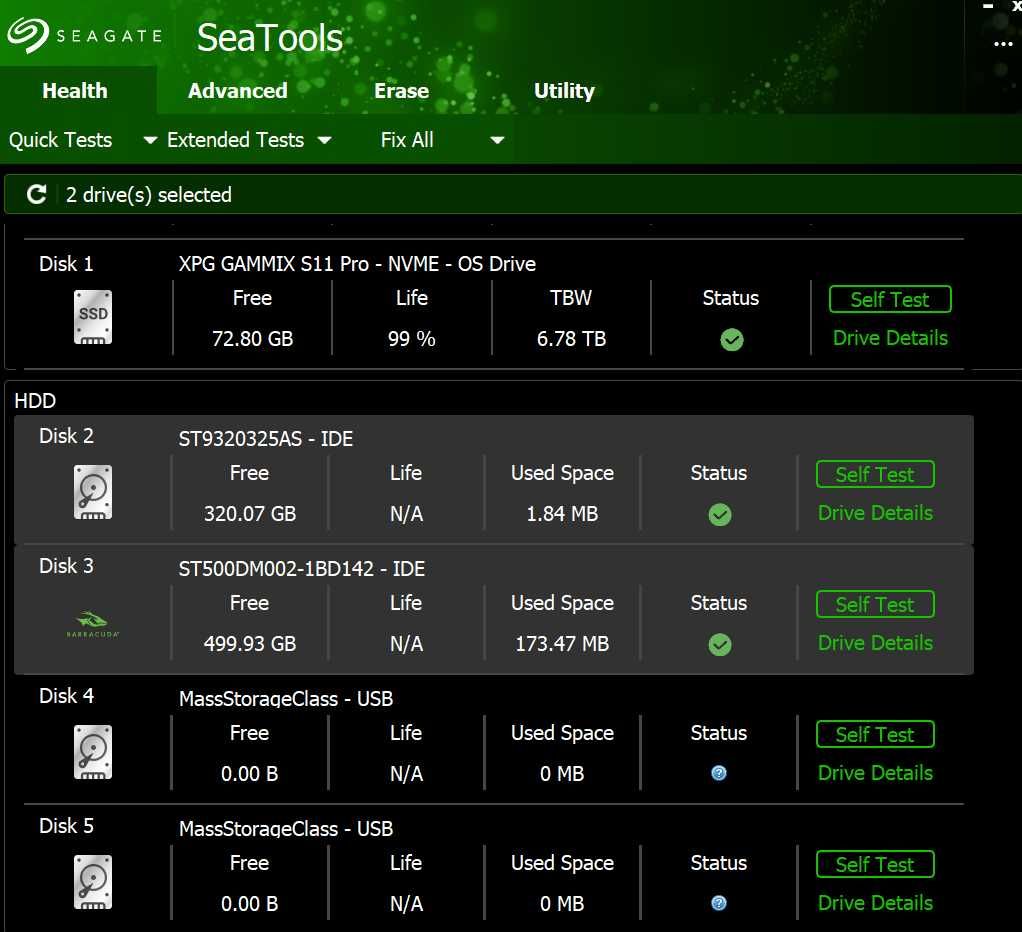The height and width of the screenshot is (932, 1022).
Task: Click the 99 % life value
Action: (411, 339)
